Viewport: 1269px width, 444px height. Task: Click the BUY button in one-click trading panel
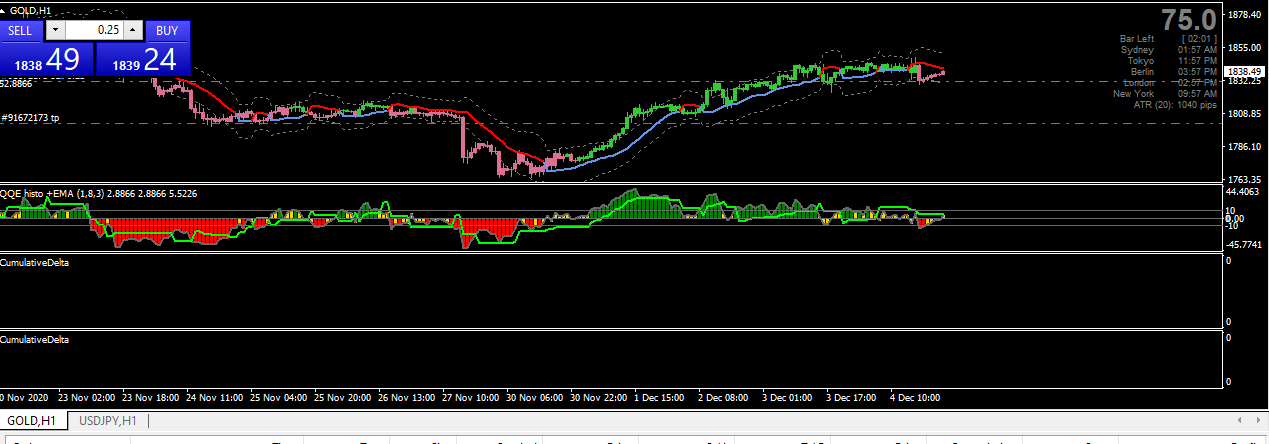coord(167,31)
